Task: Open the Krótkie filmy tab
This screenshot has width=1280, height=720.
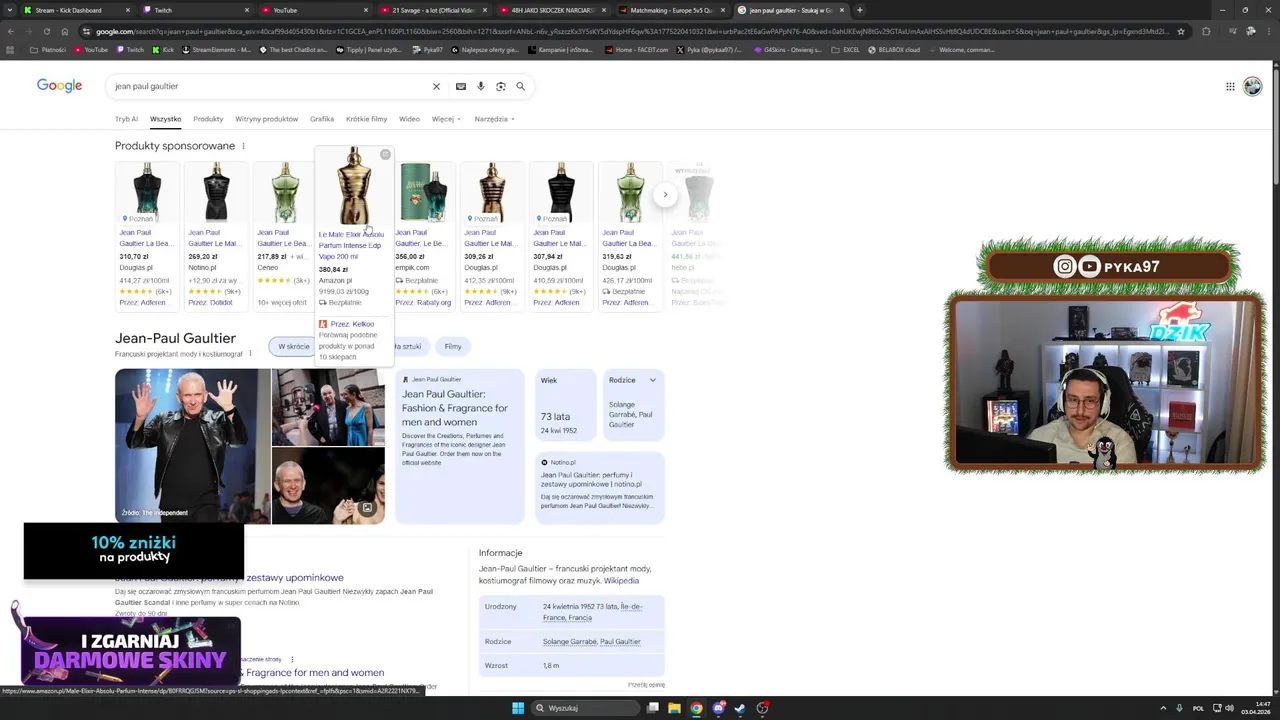Action: (x=366, y=119)
